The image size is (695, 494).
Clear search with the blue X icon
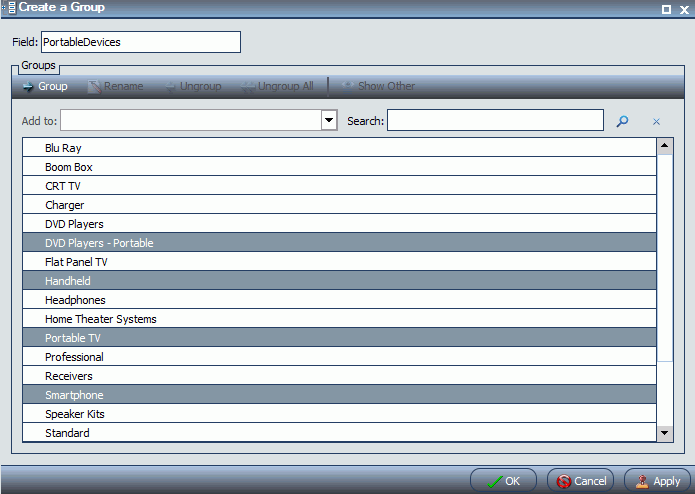(656, 121)
